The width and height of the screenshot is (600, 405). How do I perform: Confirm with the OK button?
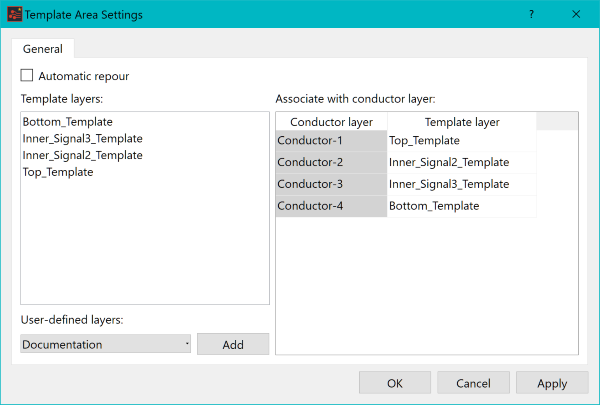point(395,383)
